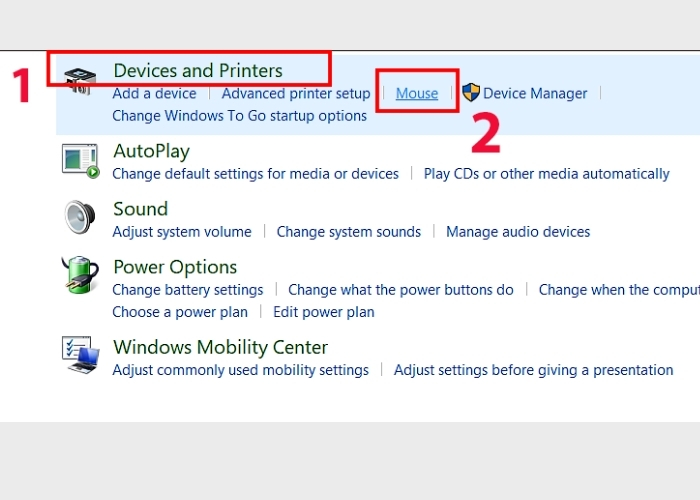This screenshot has width=700, height=500.
Task: Open the Mouse settings link
Action: [417, 93]
